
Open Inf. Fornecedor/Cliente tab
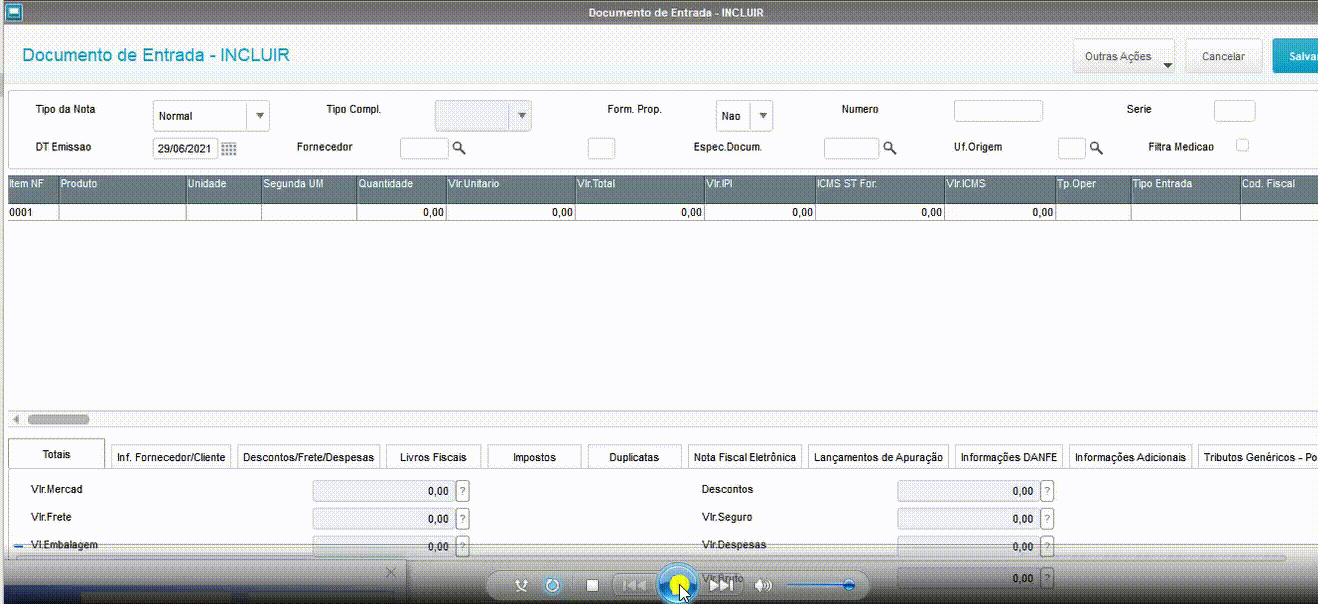pyautogui.click(x=171, y=457)
